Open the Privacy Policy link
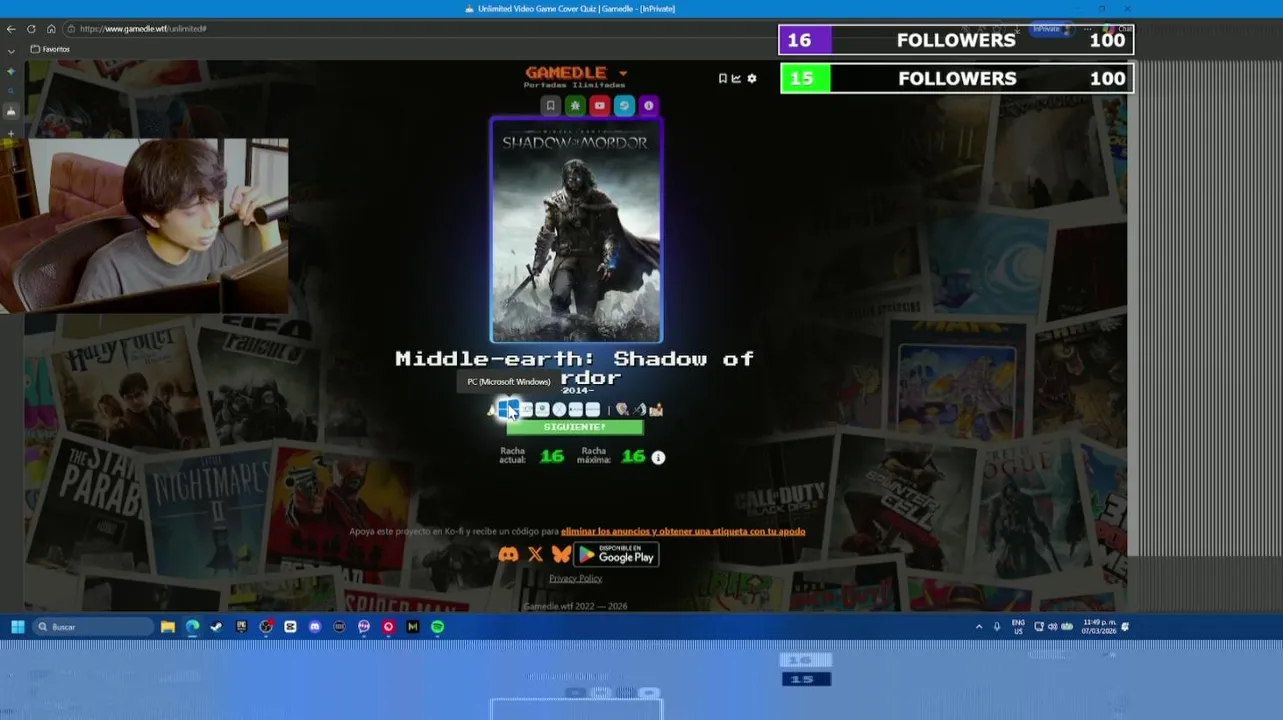 [575, 578]
